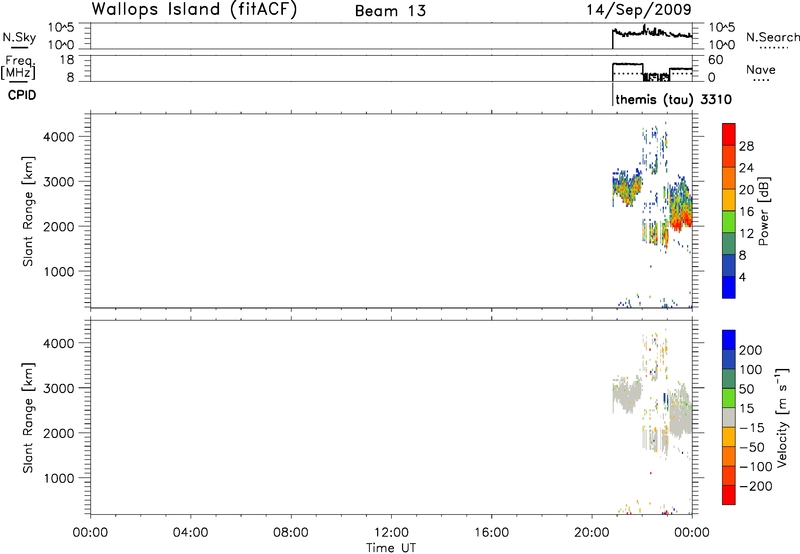The image size is (800, 554).
Task: Click the date '14/Sep/2009'
Action: coord(639,10)
